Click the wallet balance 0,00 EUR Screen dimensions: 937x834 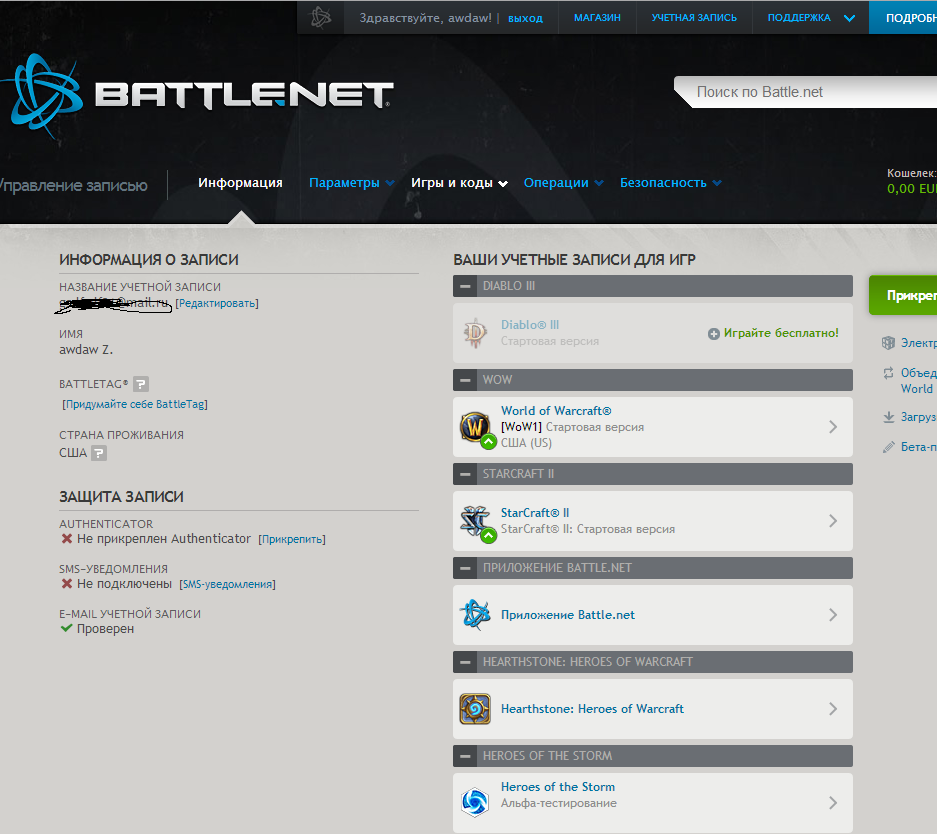point(912,189)
